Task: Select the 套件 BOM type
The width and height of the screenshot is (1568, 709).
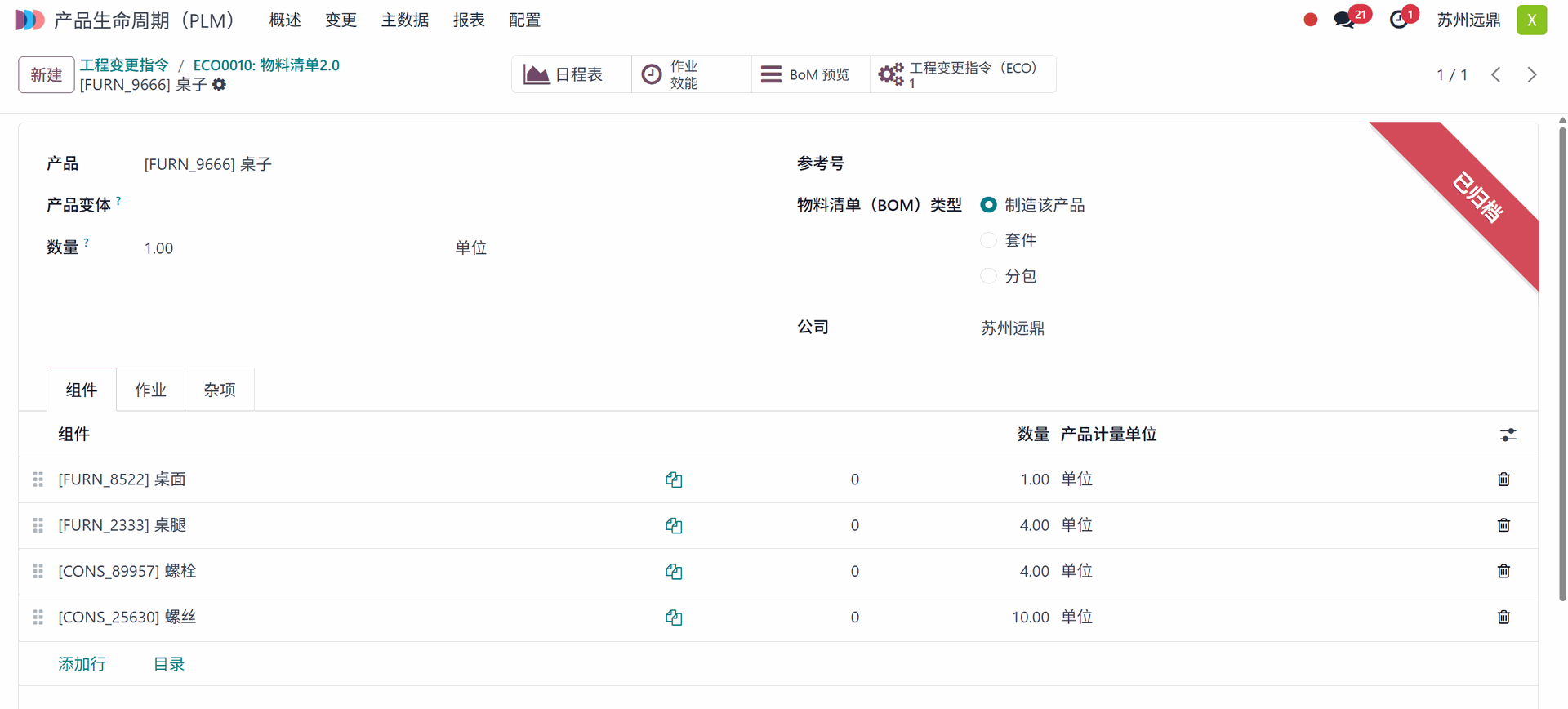Action: pyautogui.click(x=988, y=240)
